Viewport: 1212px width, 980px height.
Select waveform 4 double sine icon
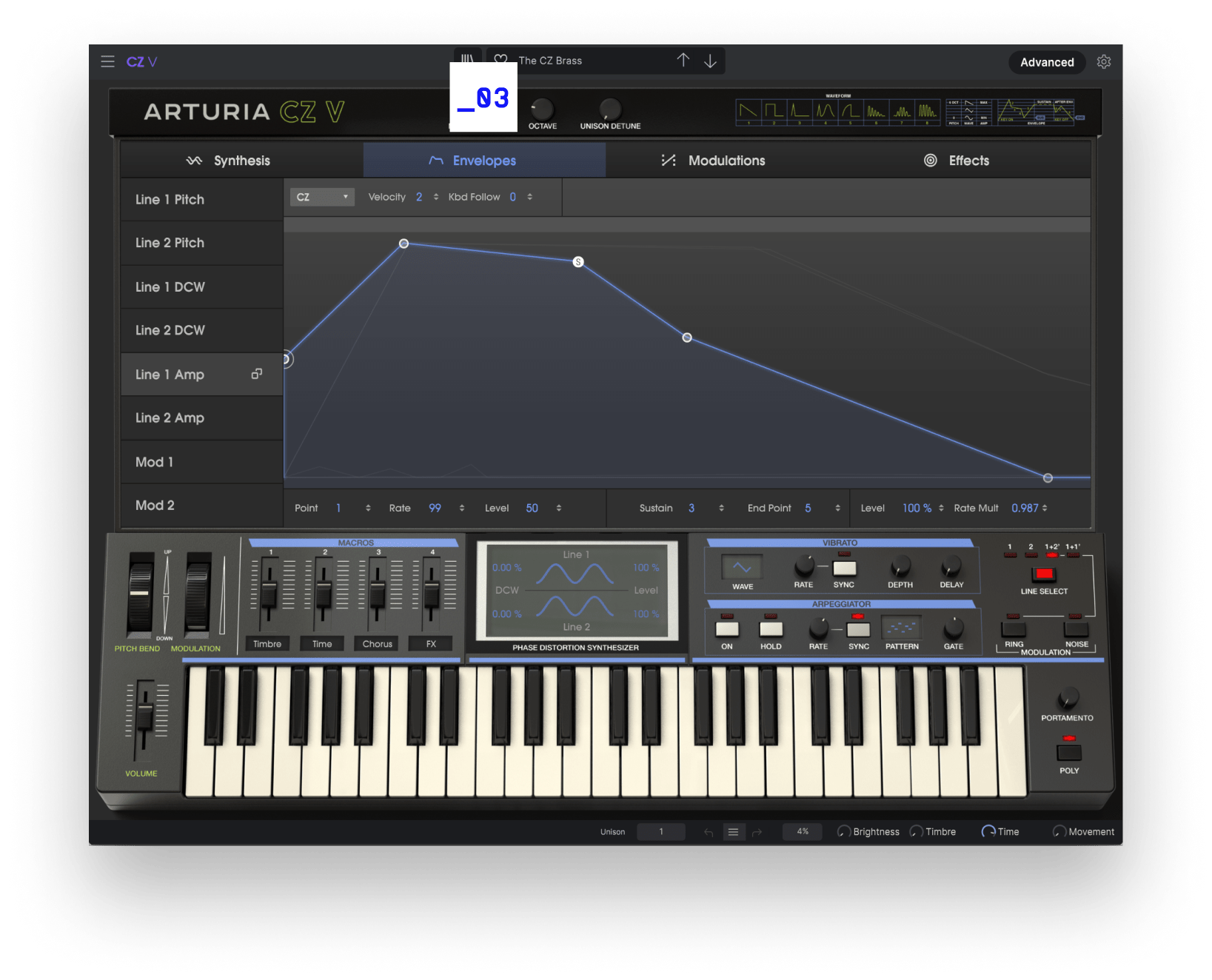point(826,111)
